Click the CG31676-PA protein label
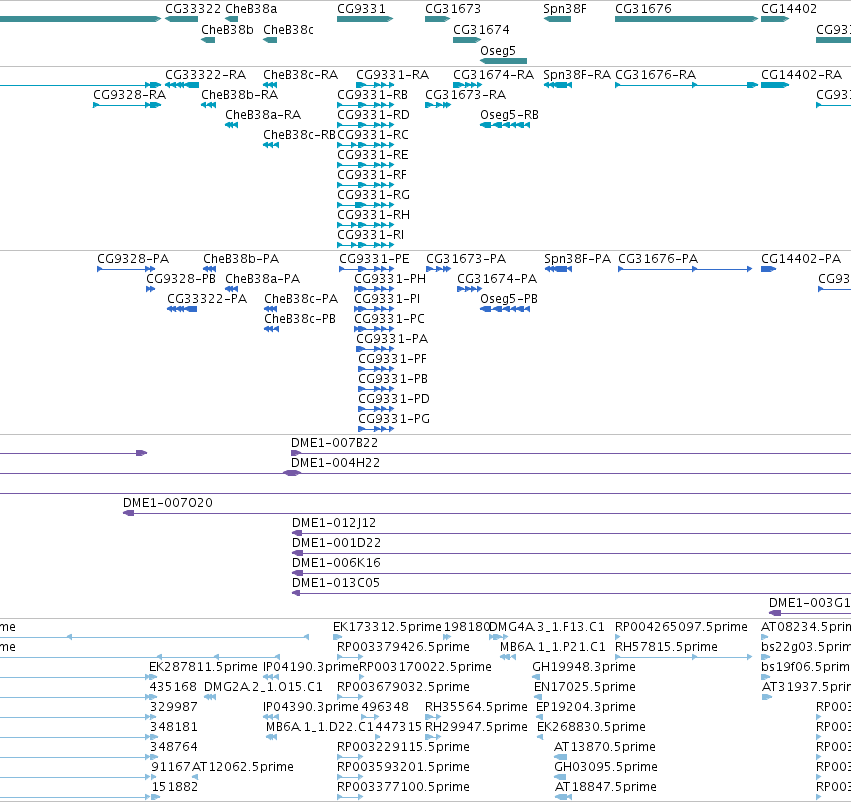The width and height of the screenshot is (851, 802). 658,259
